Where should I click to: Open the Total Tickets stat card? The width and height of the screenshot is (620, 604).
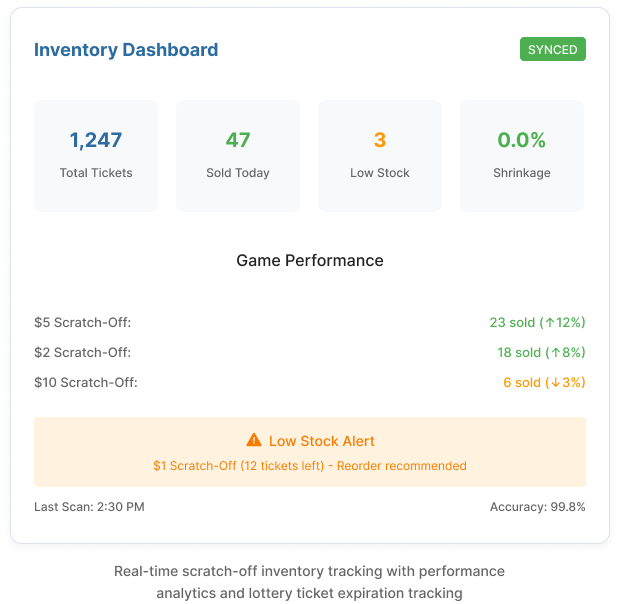tap(96, 156)
